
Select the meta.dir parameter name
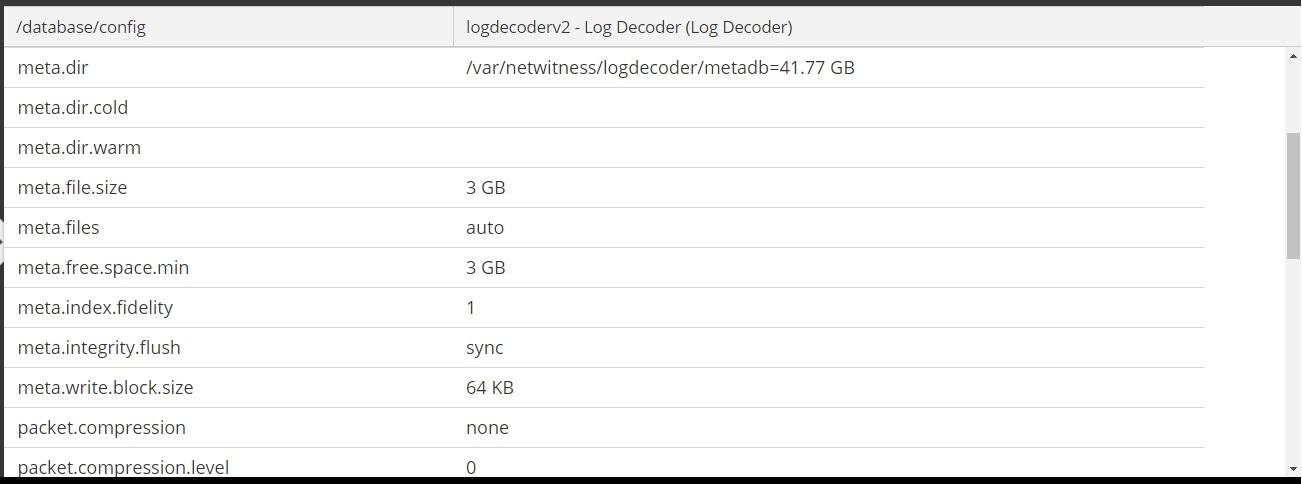[53, 68]
